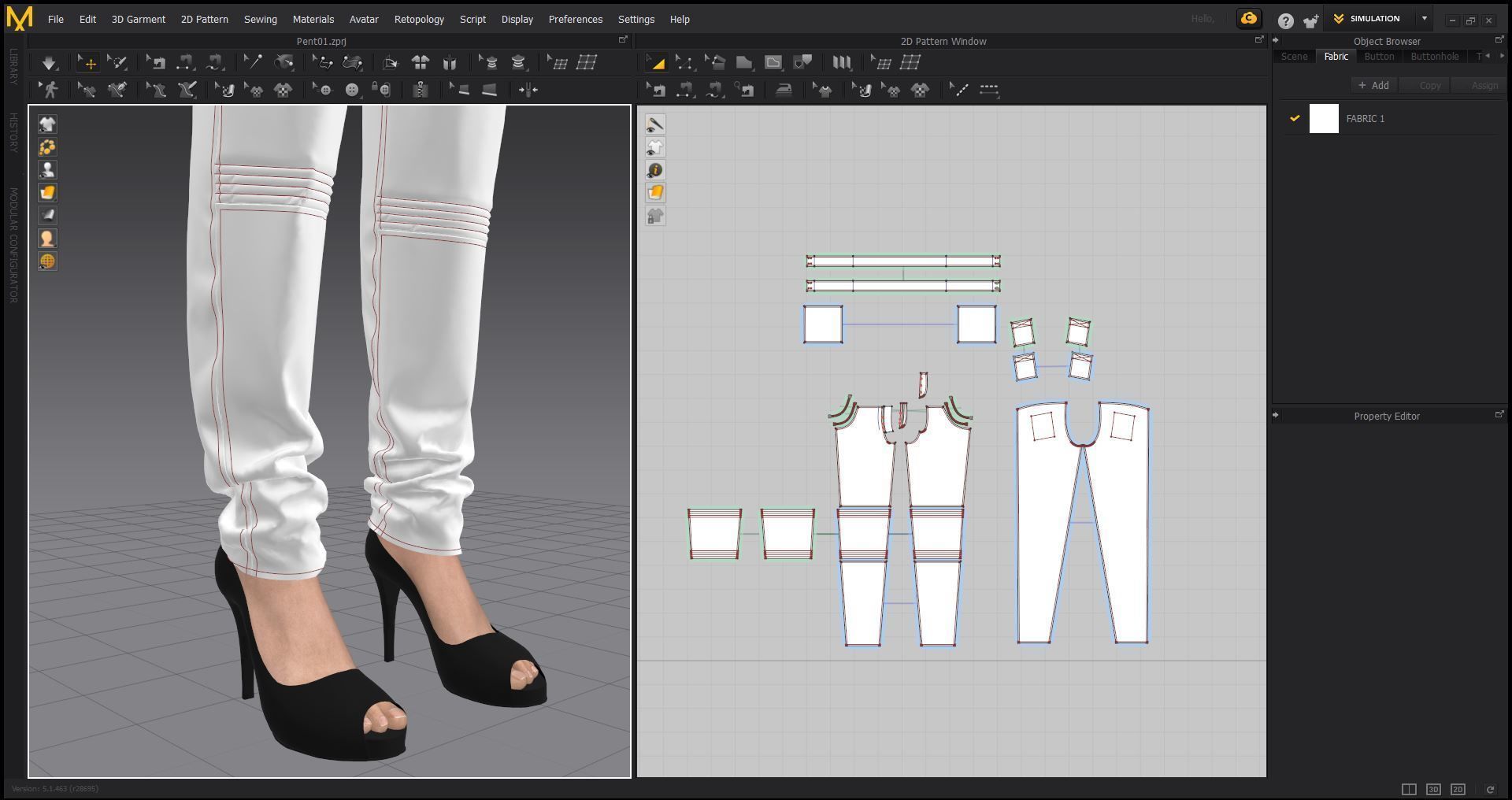
Task: Open the SIMULATION mode dropdown arrow
Action: (1424, 19)
